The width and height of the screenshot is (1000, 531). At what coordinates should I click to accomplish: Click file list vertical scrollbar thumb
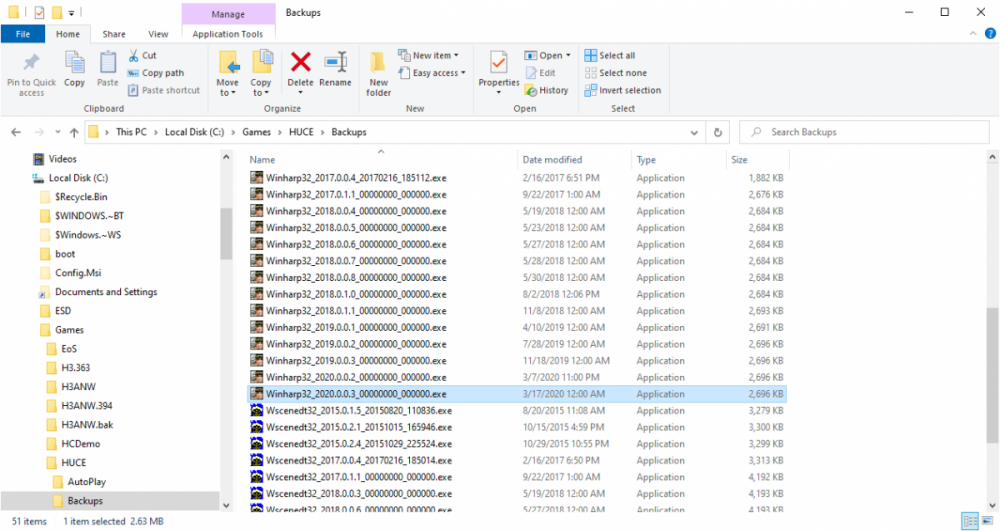pos(992,376)
